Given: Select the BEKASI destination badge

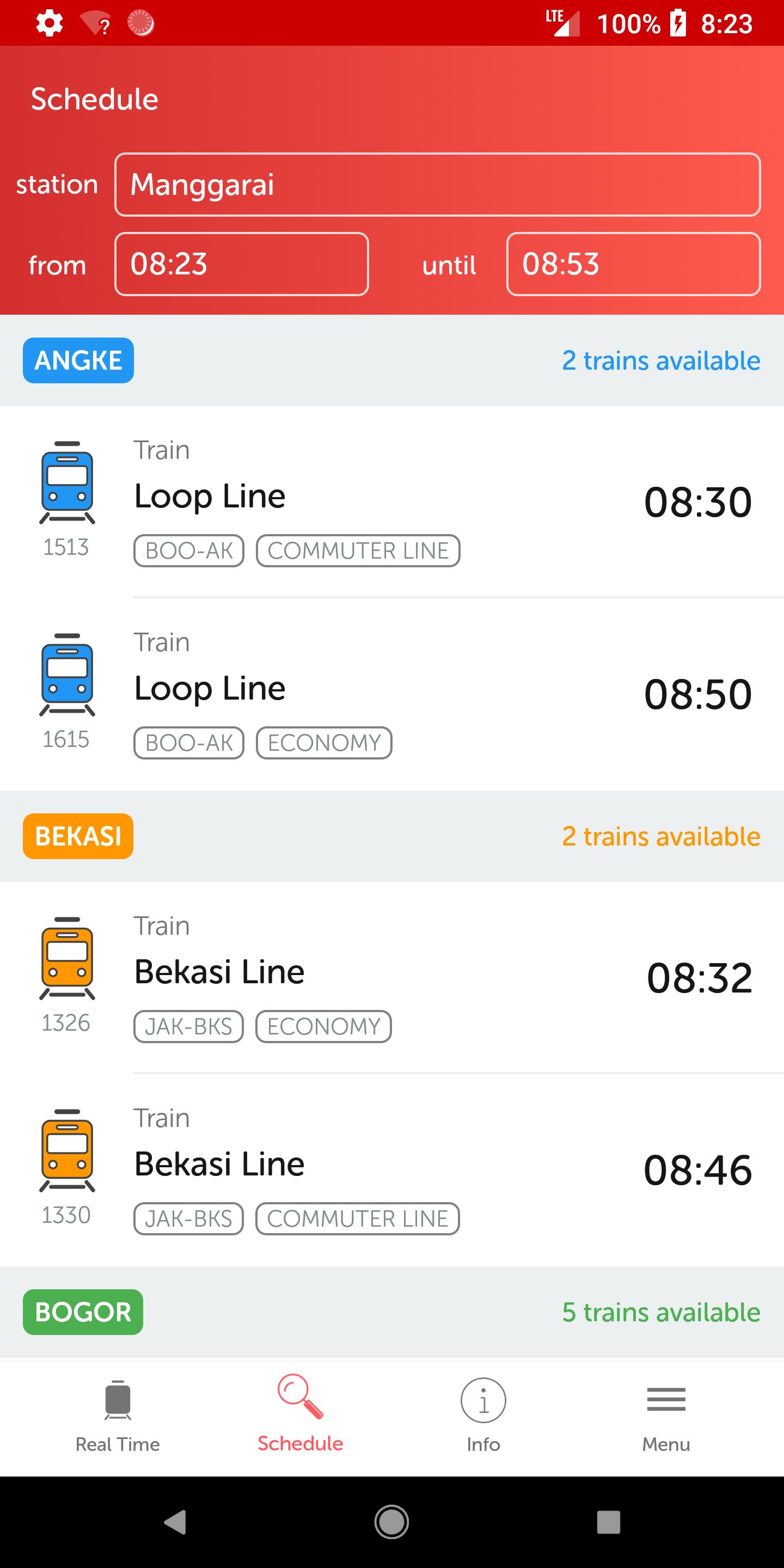Looking at the screenshot, I should tap(78, 836).
